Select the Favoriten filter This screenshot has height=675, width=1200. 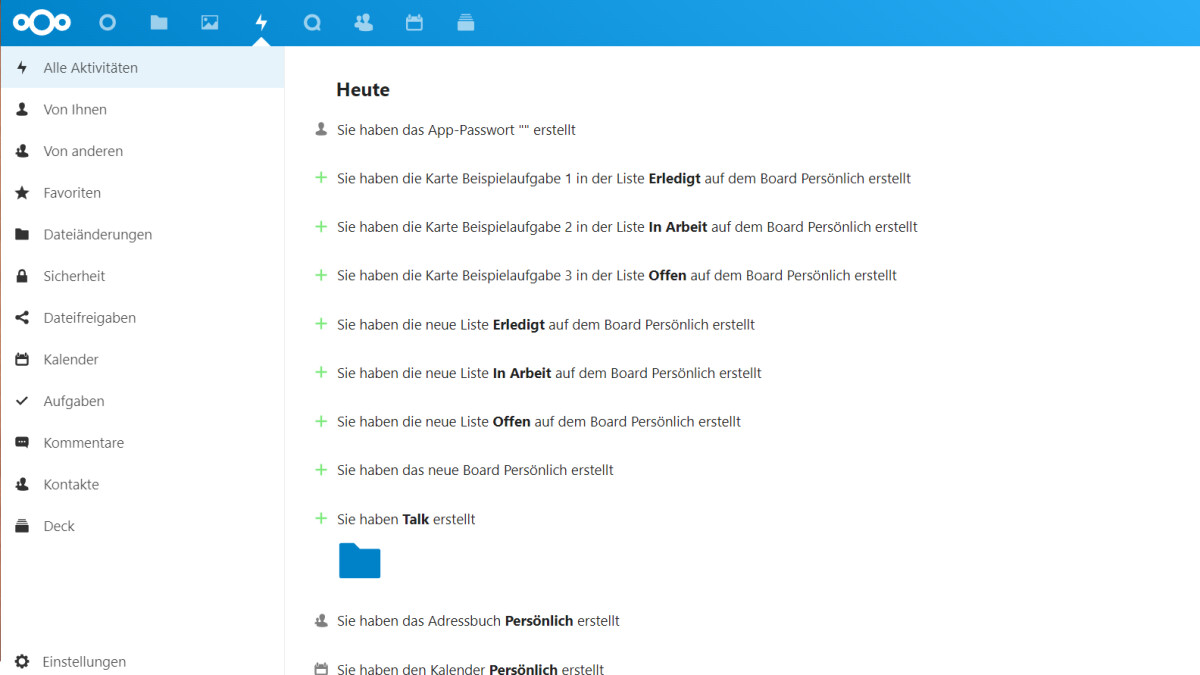142,193
